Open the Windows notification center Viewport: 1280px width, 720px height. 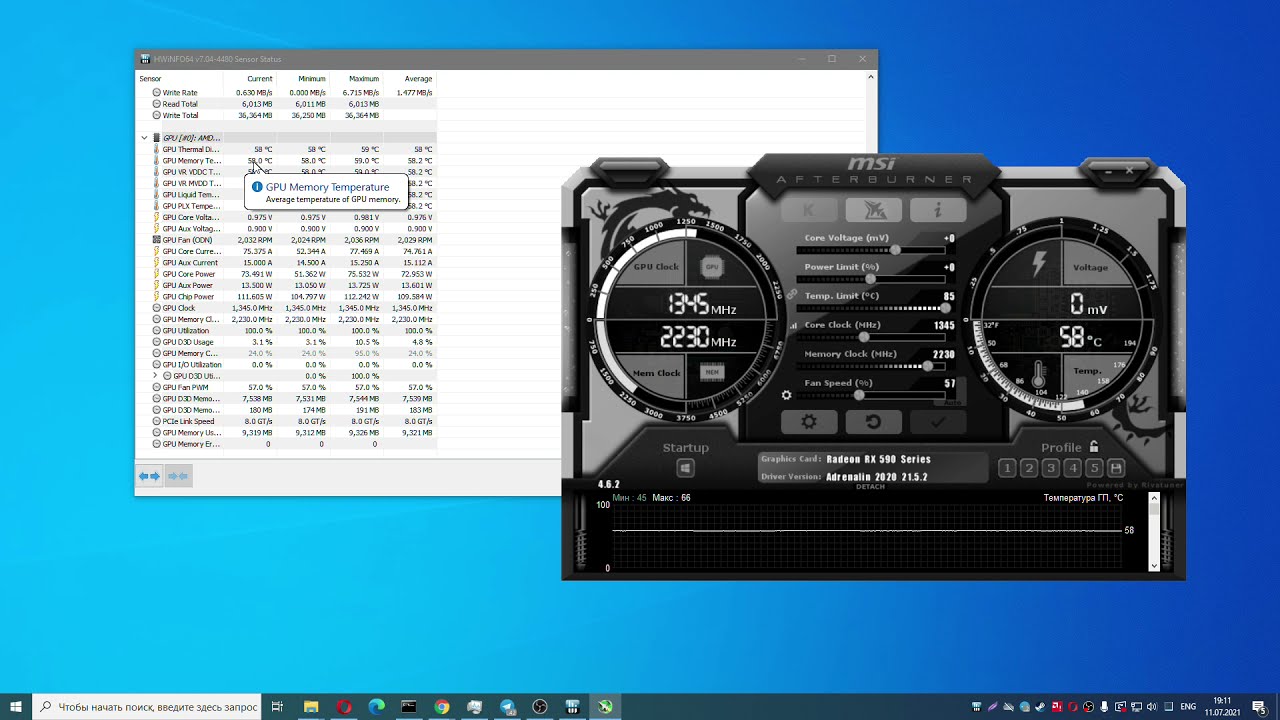click(1259, 707)
